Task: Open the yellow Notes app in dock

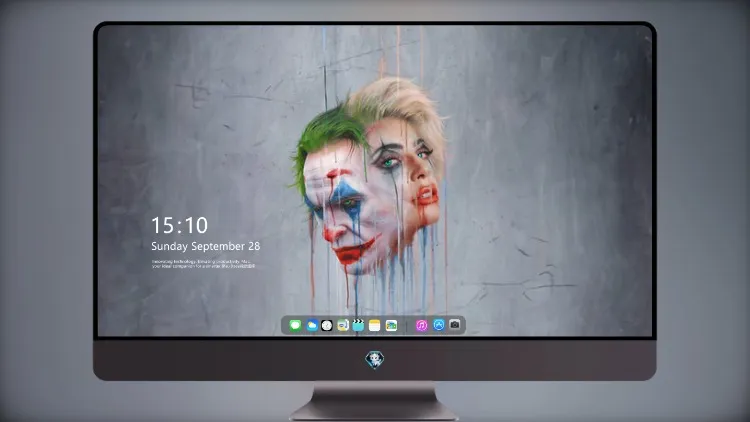Action: click(x=375, y=325)
